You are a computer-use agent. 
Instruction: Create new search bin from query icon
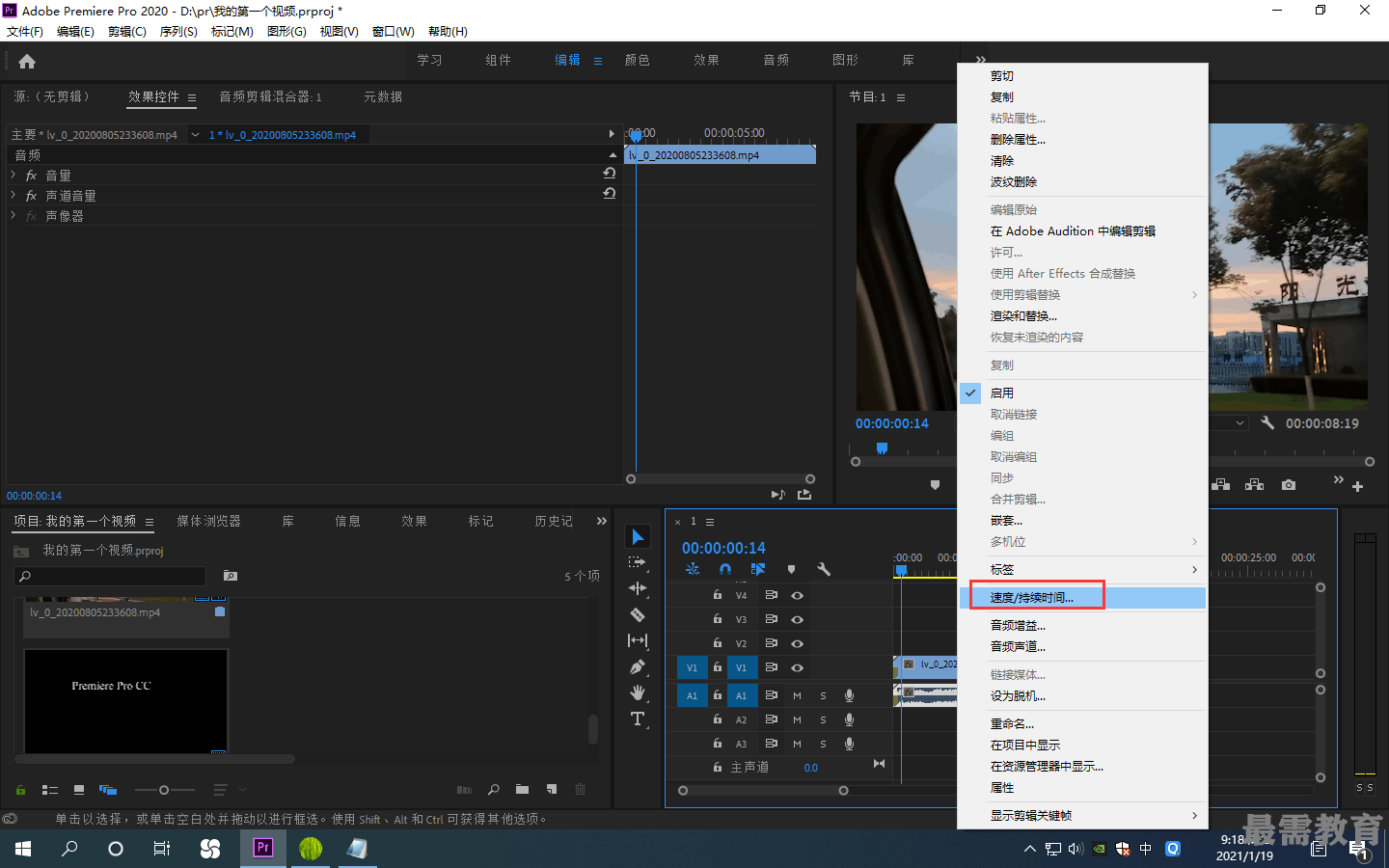[231, 576]
